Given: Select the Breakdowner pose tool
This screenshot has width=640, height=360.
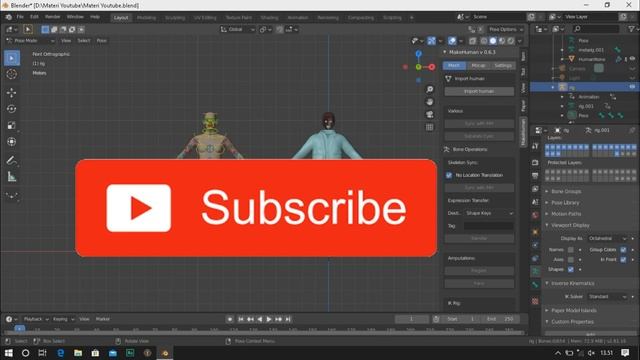Looking at the screenshot, I should [12, 196].
